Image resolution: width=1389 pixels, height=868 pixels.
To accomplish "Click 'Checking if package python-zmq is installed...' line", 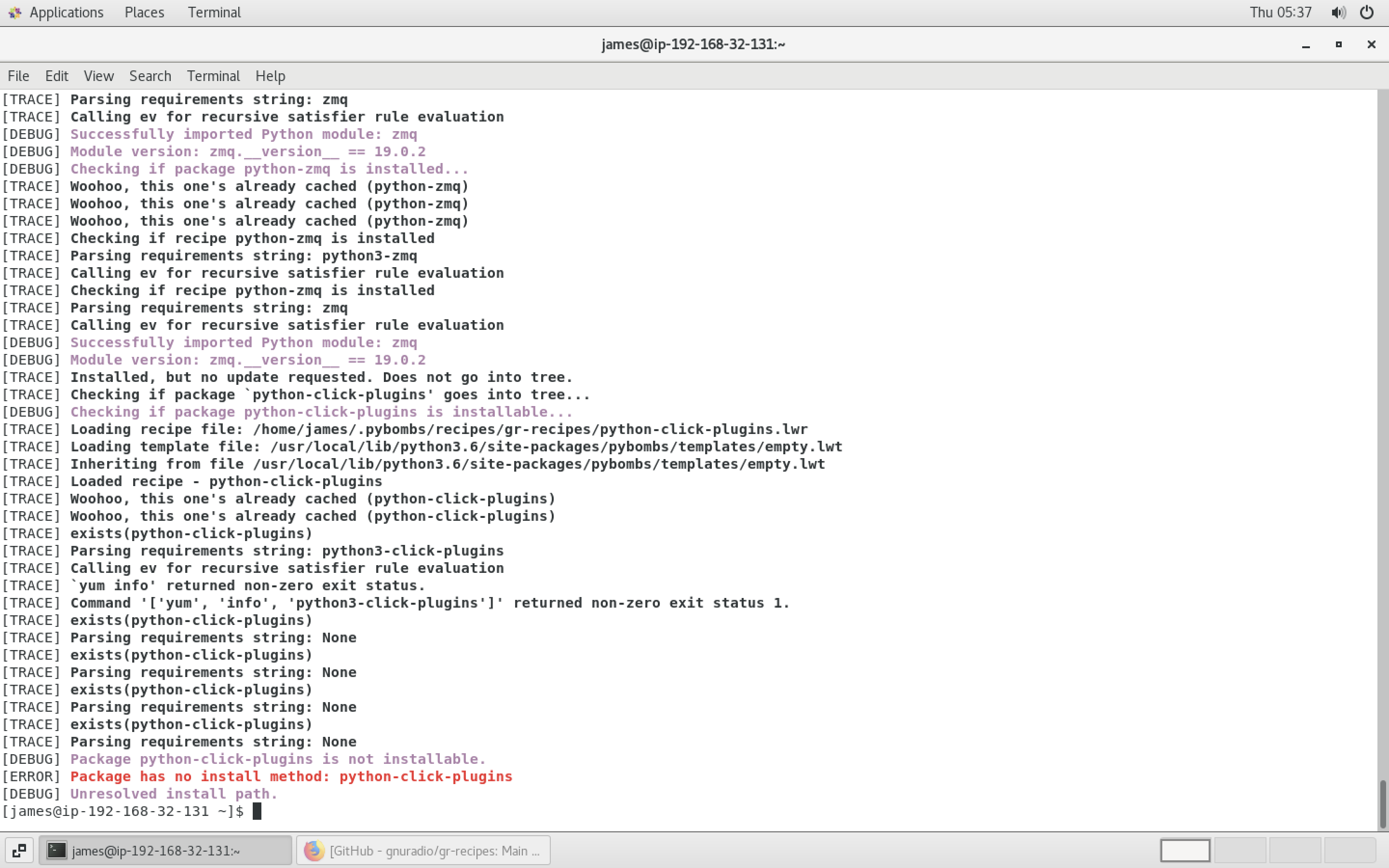I will (x=235, y=169).
